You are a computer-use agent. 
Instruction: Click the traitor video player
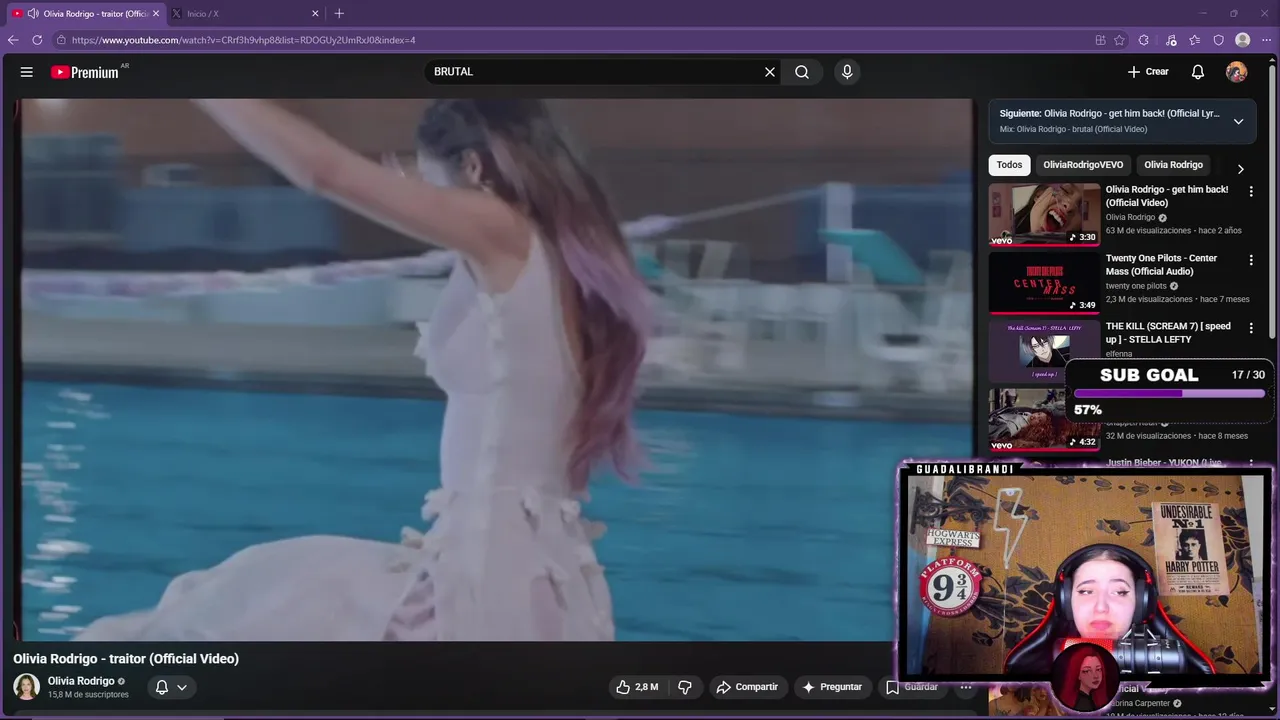[x=495, y=369]
